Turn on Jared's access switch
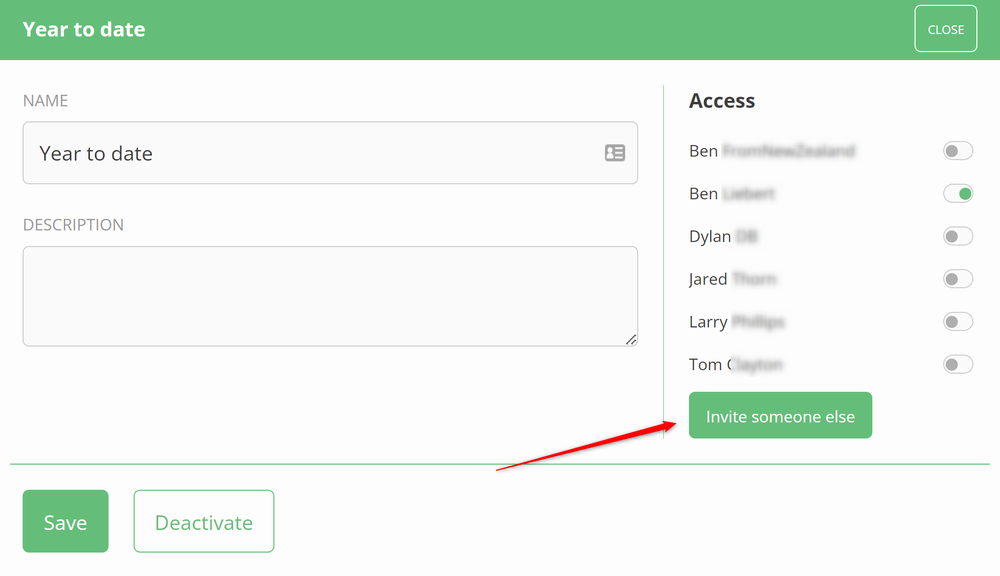Screen dimensions: 1000x576 957,279
